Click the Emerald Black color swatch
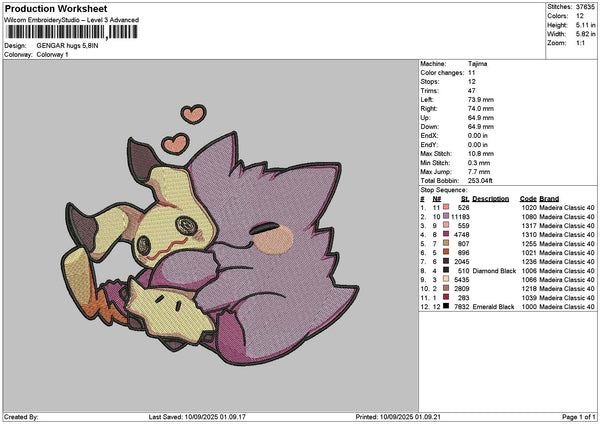600x424 pixels. (446, 306)
